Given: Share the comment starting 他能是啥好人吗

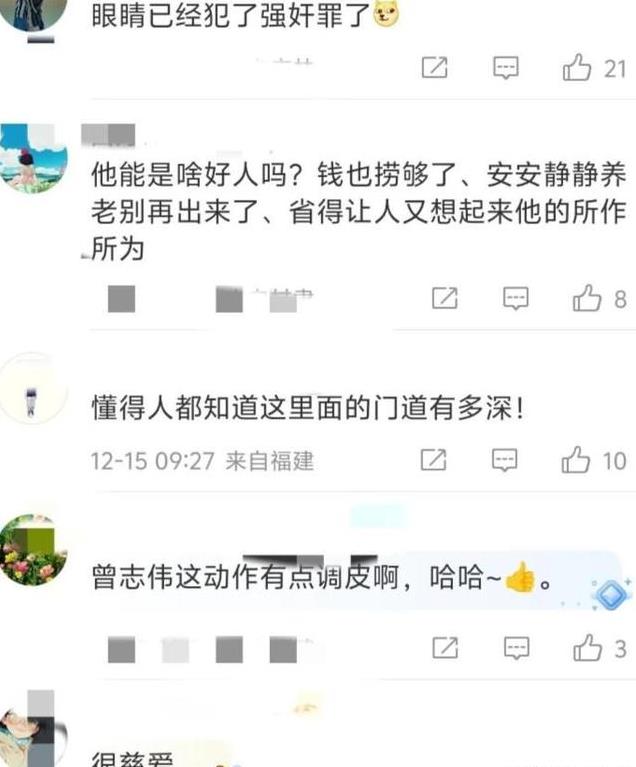Looking at the screenshot, I should point(445,298).
